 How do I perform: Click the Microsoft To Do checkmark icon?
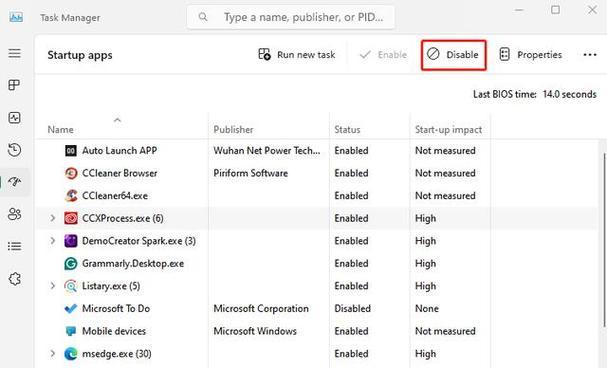point(70,308)
